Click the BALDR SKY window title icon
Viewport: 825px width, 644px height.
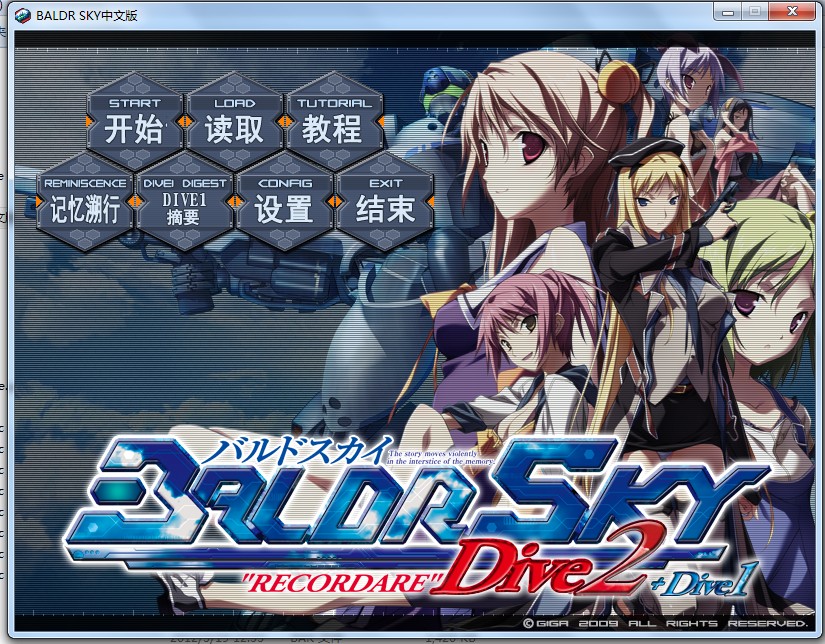point(23,15)
